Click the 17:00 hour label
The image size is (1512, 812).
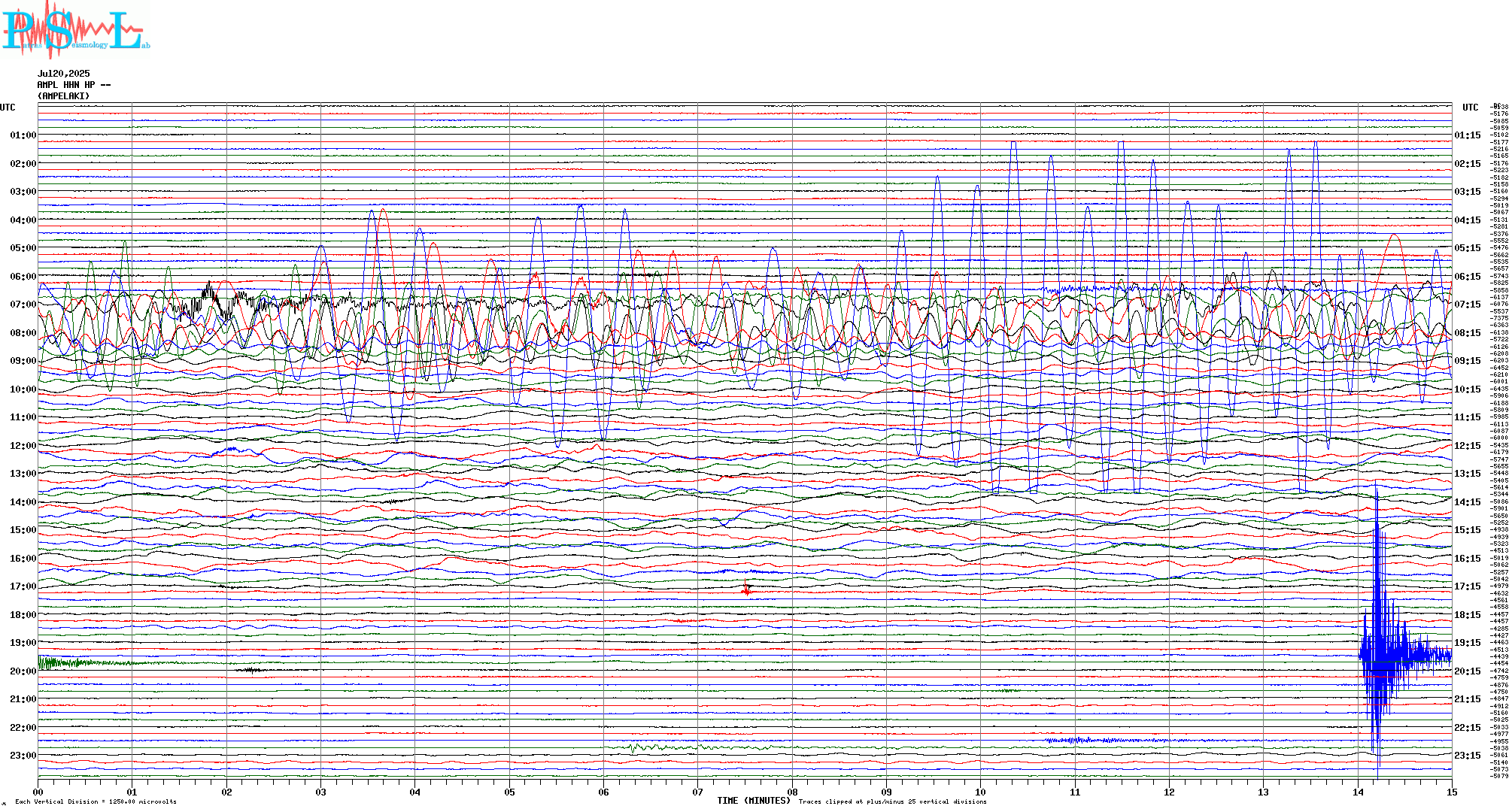pos(23,586)
